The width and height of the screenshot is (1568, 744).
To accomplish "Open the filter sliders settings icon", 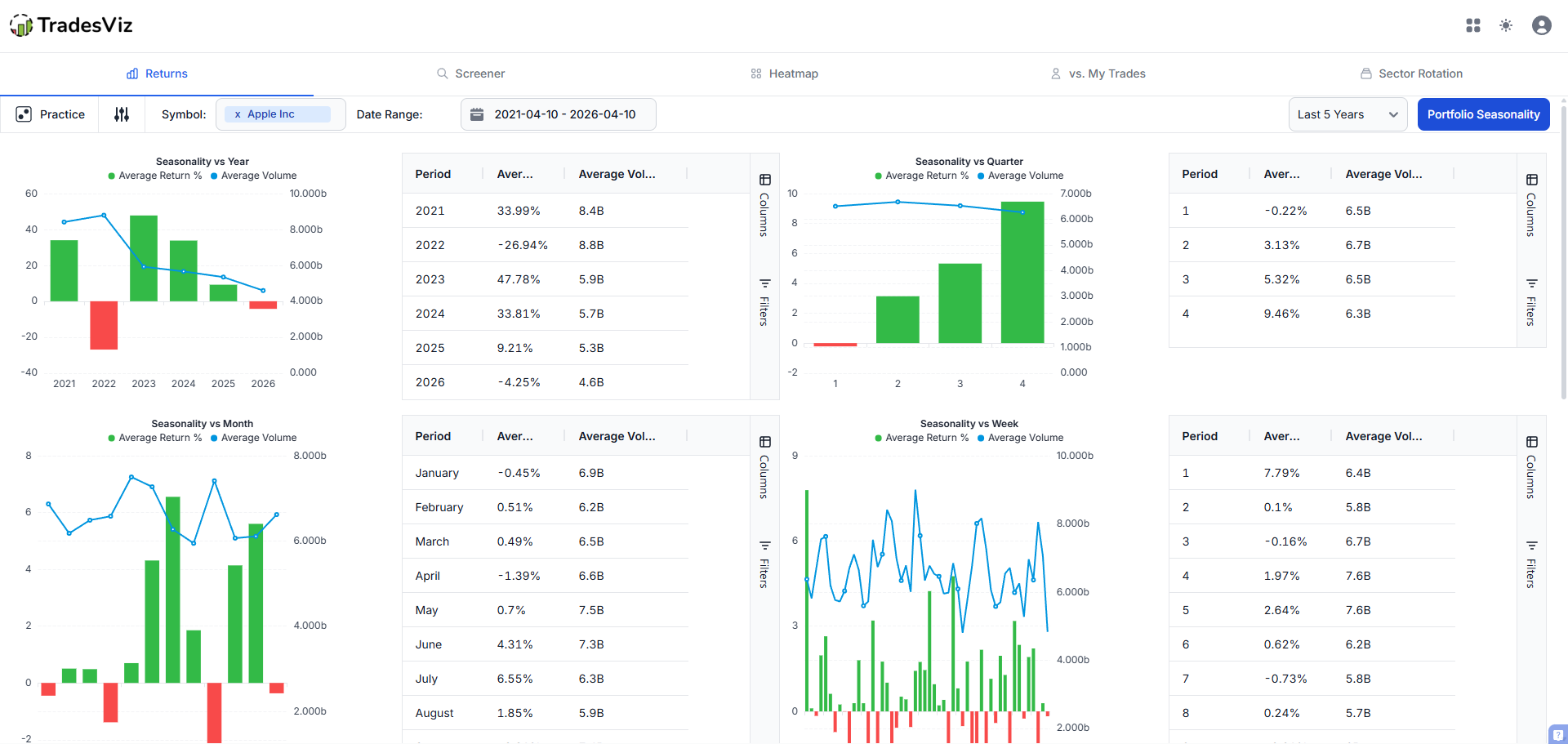I will coord(122,114).
